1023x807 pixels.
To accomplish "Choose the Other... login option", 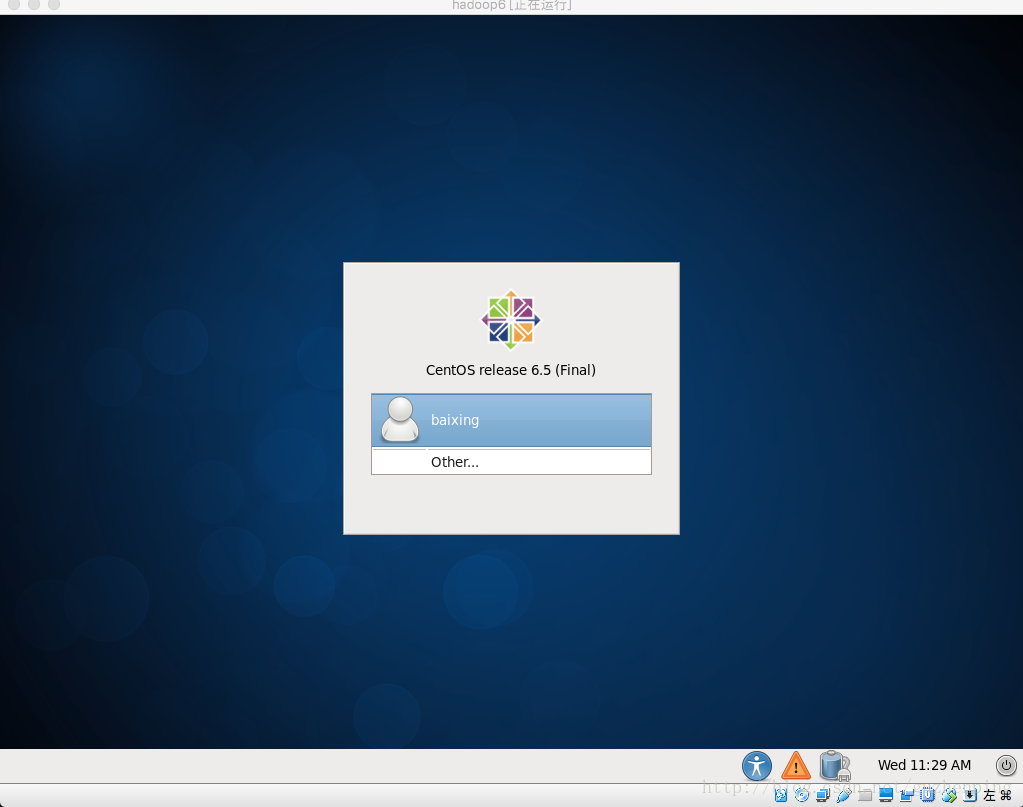I will (511, 462).
